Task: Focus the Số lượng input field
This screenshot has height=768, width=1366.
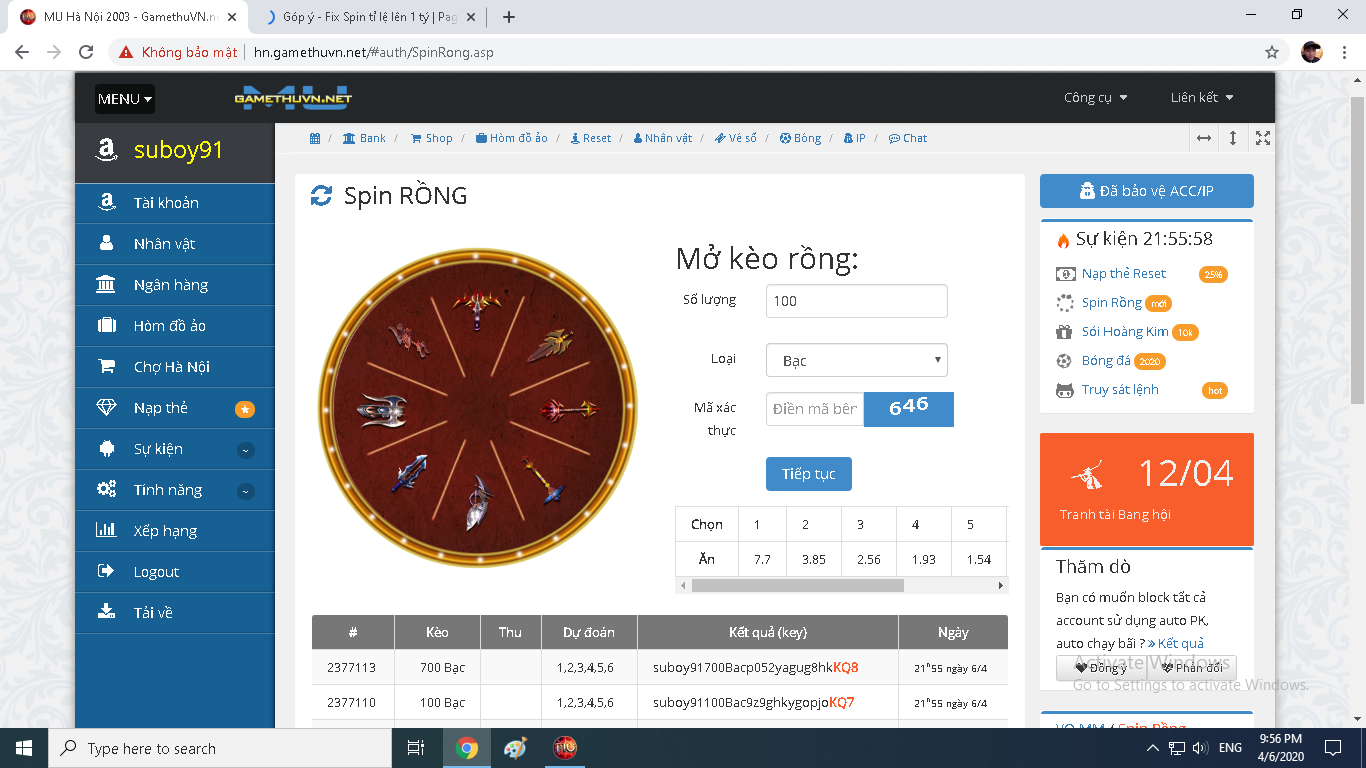Action: 856,301
